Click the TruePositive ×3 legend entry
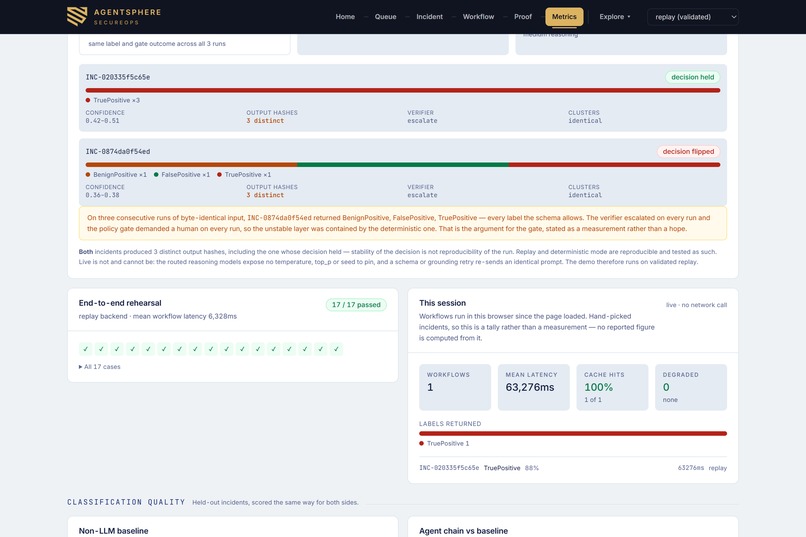 (x=113, y=100)
